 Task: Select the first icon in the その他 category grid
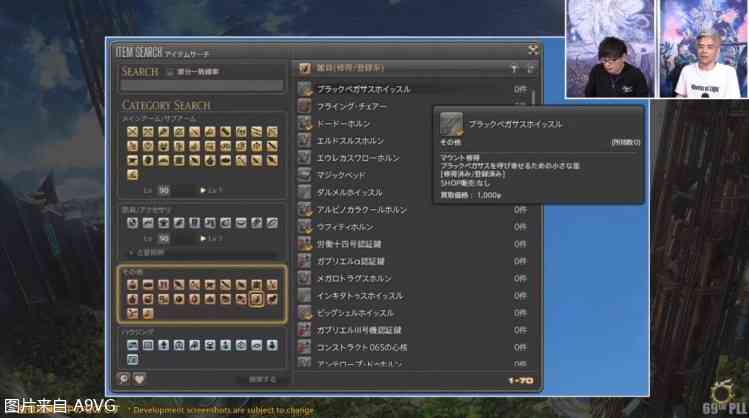click(x=133, y=285)
